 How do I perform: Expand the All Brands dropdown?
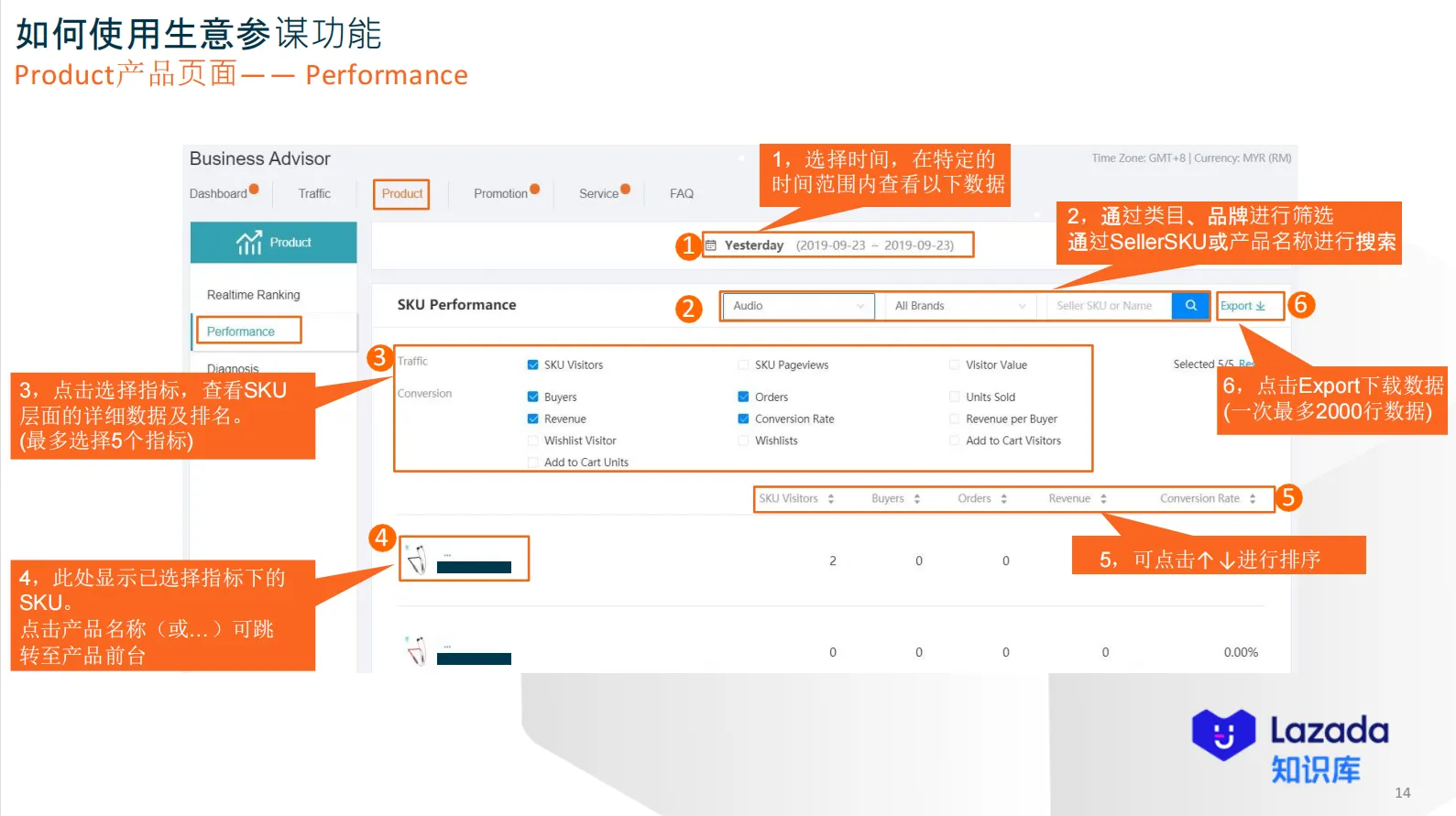[x=959, y=306]
